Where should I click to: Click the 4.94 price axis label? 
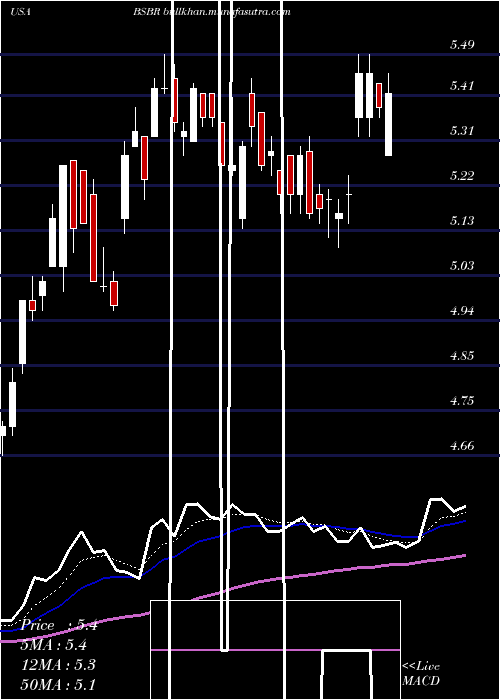click(462, 311)
